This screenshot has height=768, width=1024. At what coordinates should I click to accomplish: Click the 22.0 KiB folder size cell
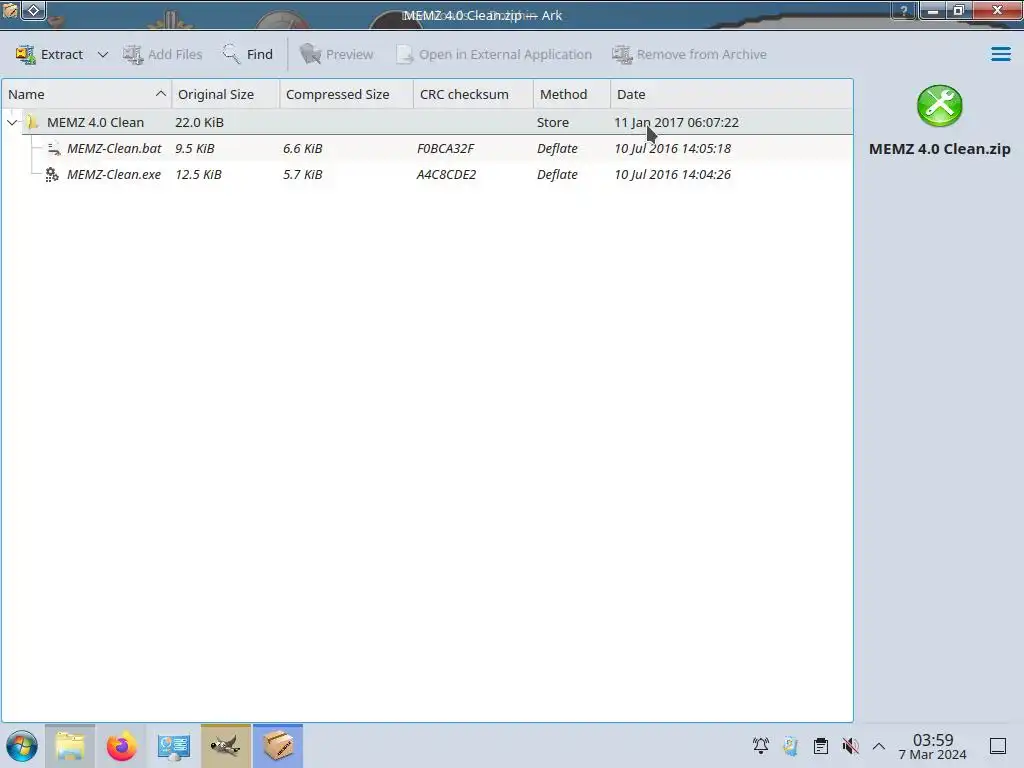[199, 122]
